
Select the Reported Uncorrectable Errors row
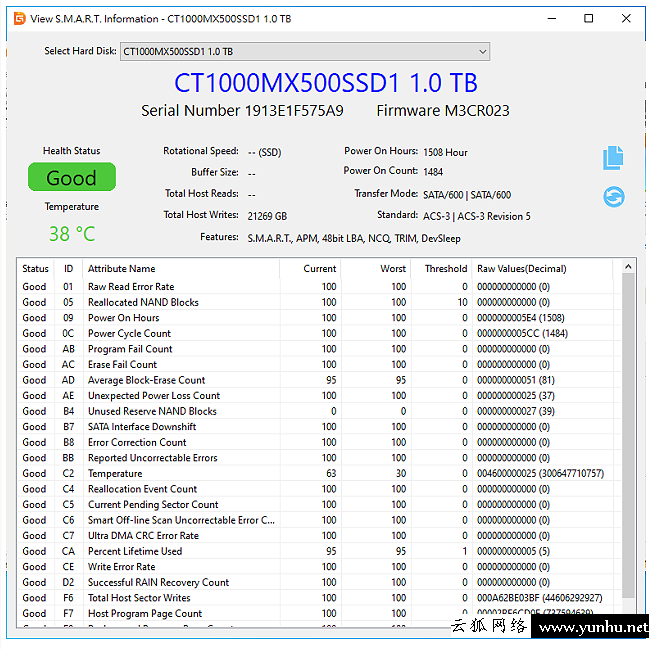[319, 458]
